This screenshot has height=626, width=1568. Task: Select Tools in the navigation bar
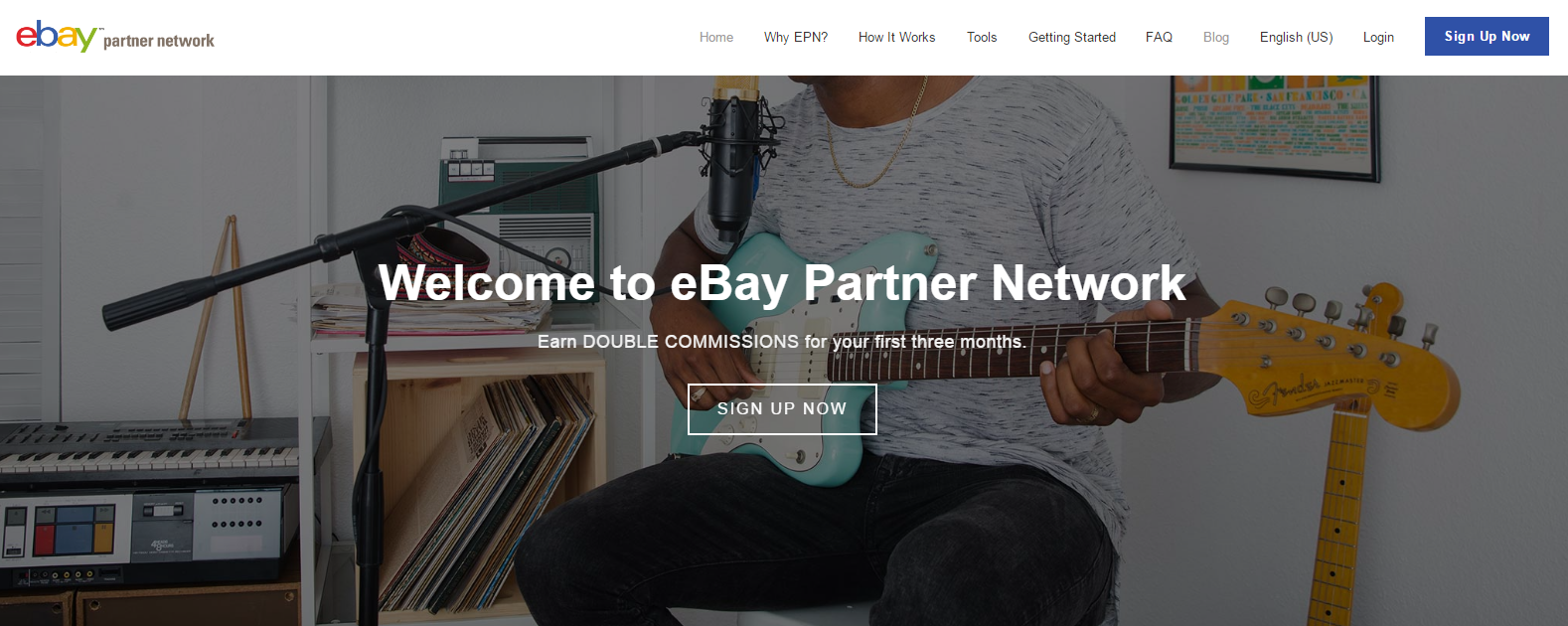point(982,37)
